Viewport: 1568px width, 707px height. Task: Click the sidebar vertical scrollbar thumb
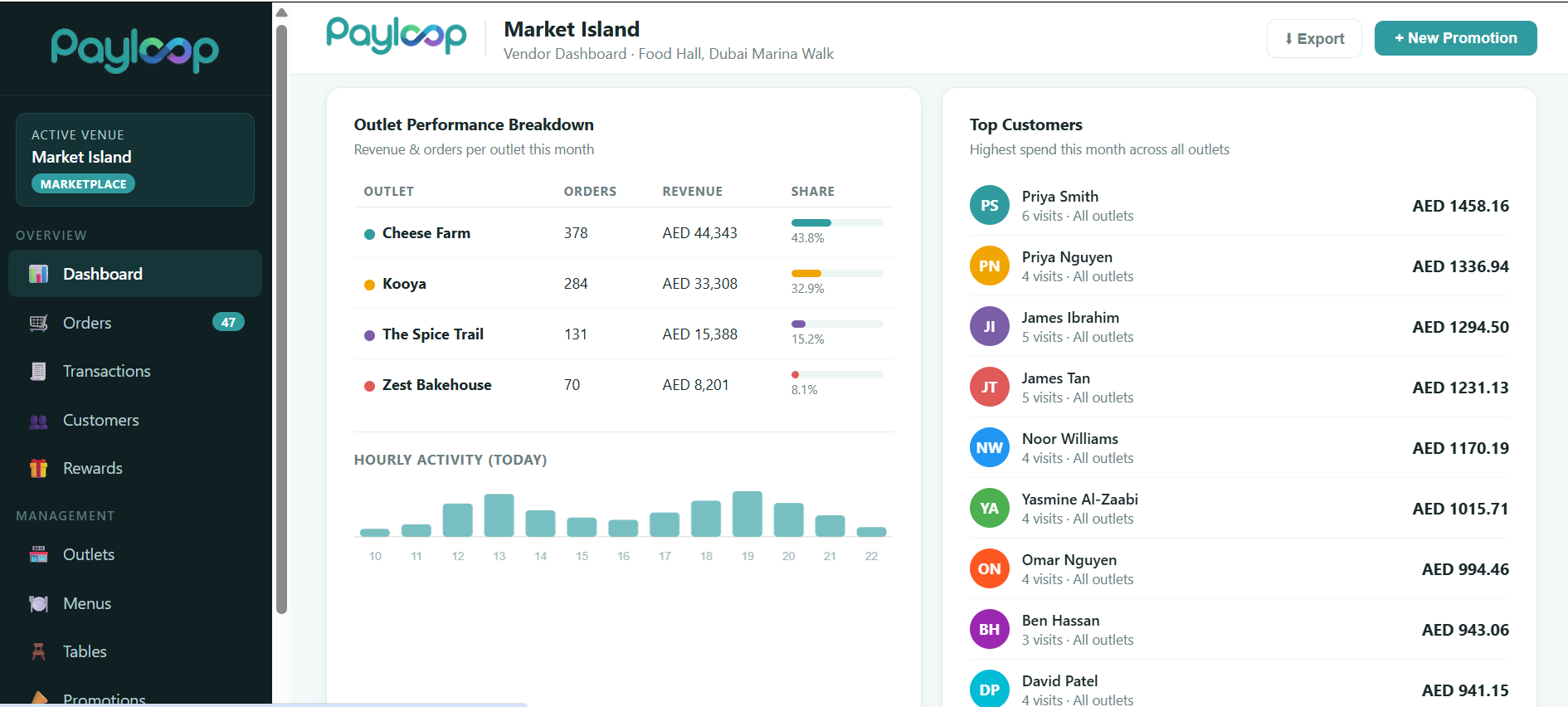click(281, 319)
